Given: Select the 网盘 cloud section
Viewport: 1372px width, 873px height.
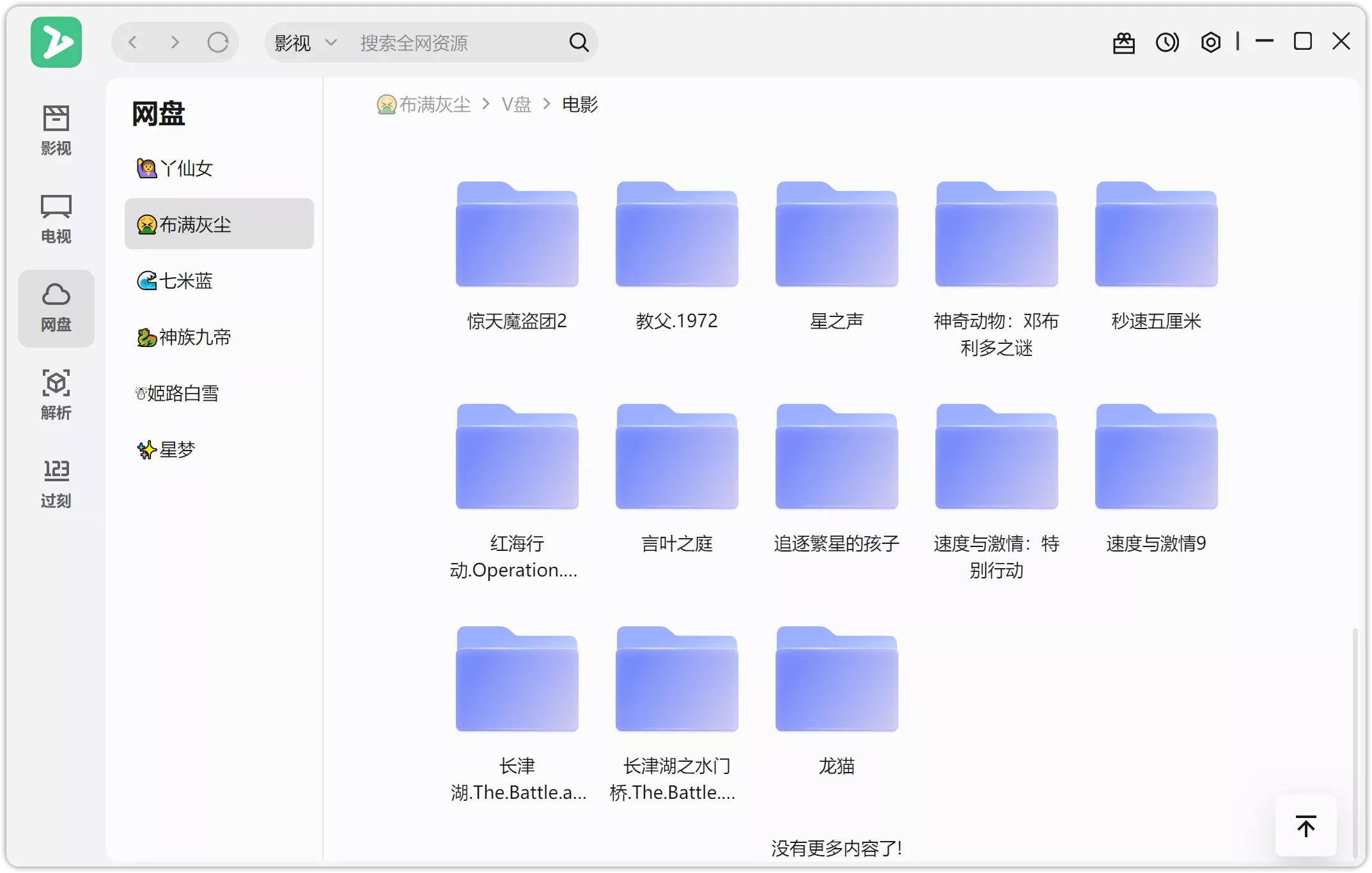Looking at the screenshot, I should click(x=56, y=307).
